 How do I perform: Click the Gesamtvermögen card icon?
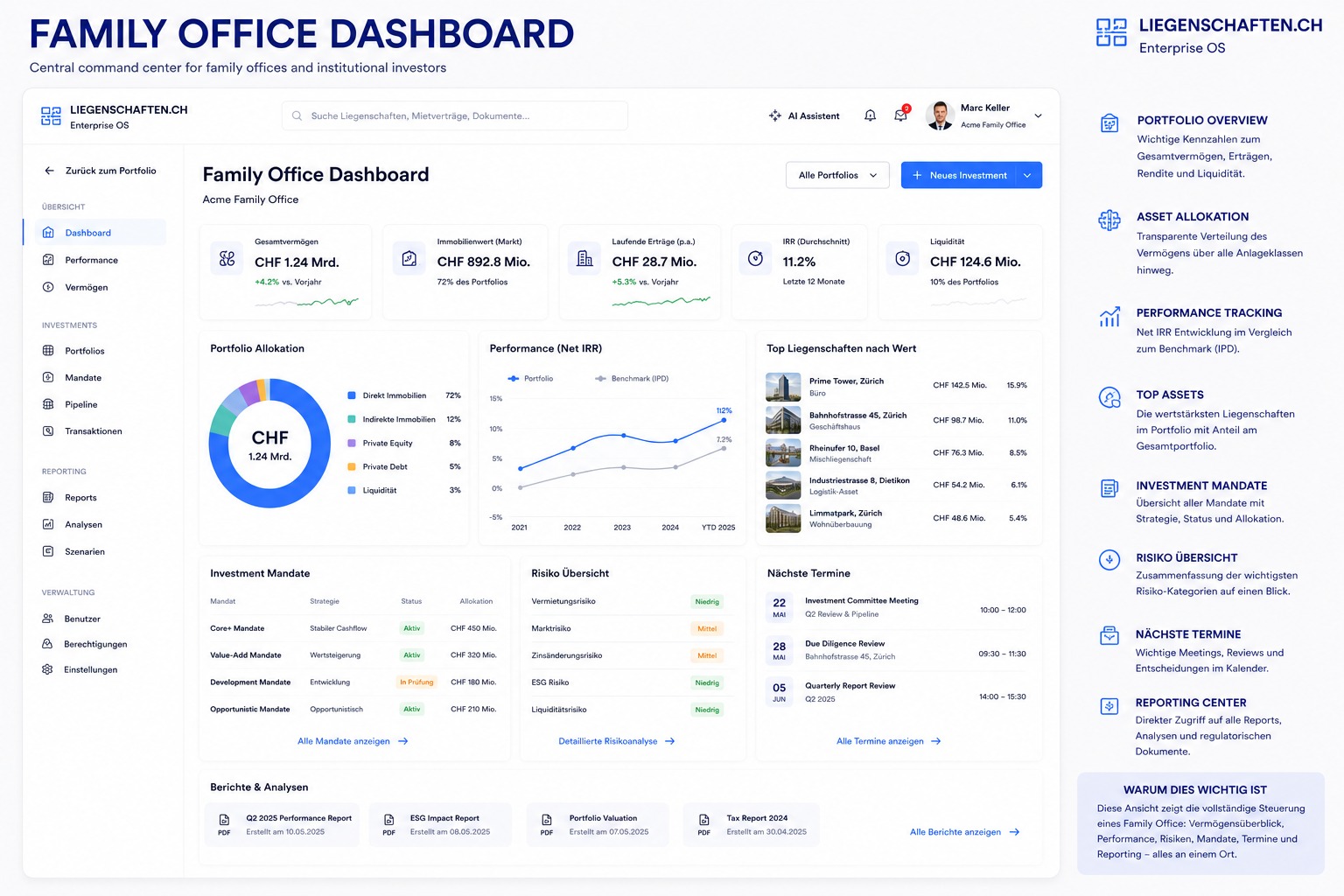(227, 259)
